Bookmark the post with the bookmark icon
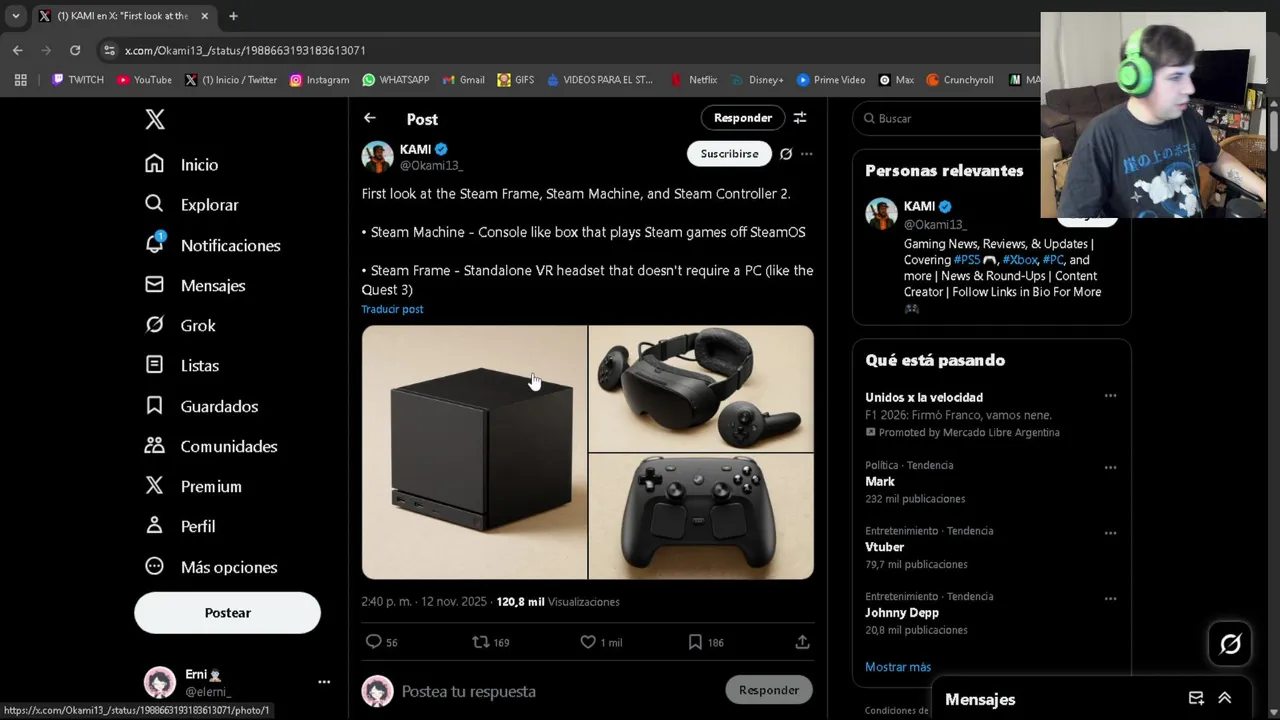Image resolution: width=1280 pixels, height=720 pixels. [x=695, y=642]
